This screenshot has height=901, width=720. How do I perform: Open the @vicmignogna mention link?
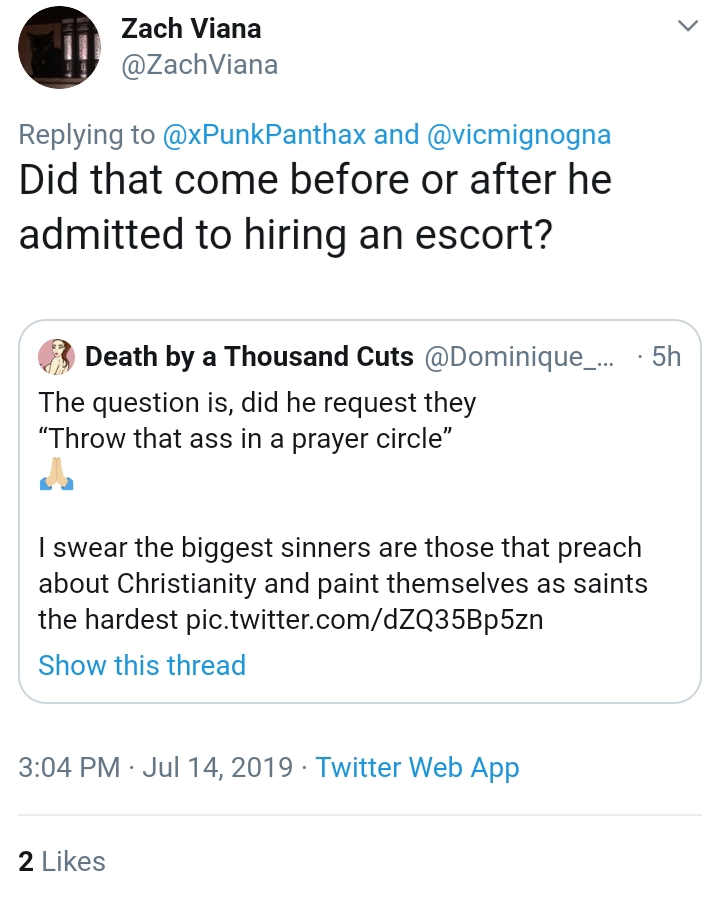518,134
